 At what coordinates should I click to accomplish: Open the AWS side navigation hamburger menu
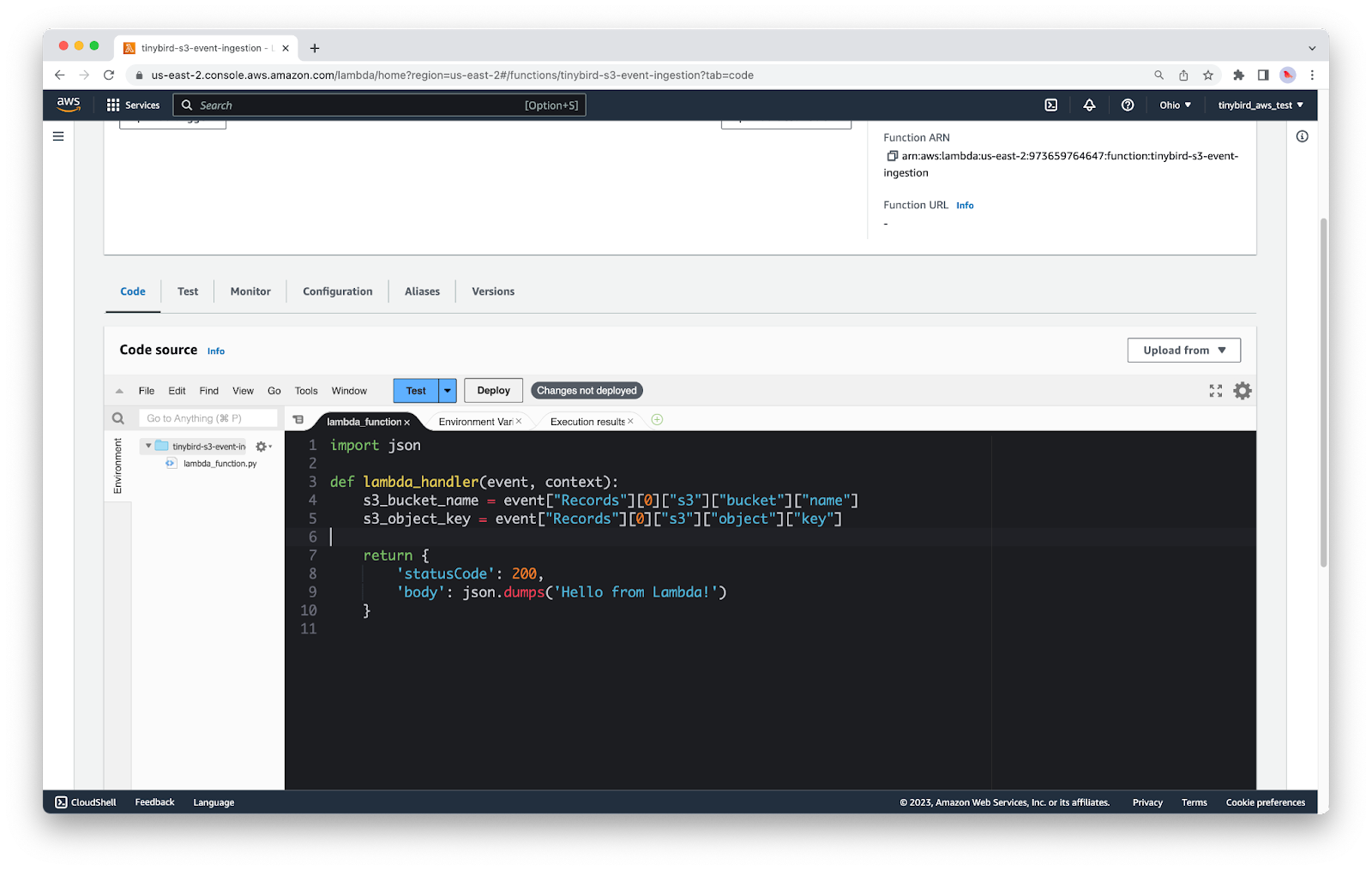pyautogui.click(x=58, y=136)
